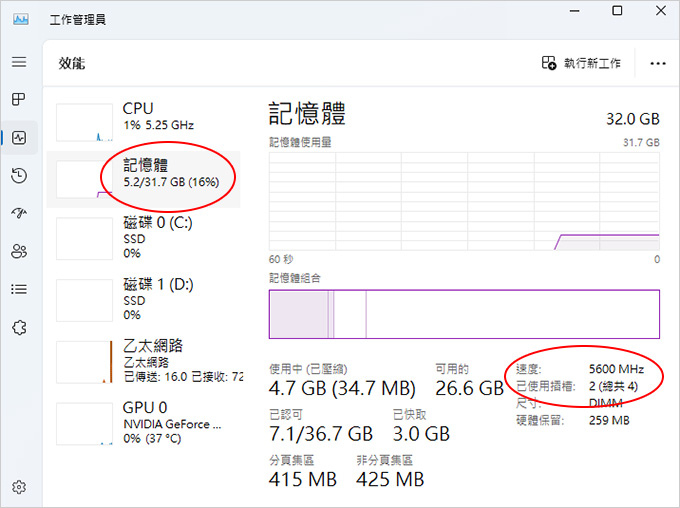Click the 記憶體使用量 graph area
680x508 pixels.
[x=464, y=201]
